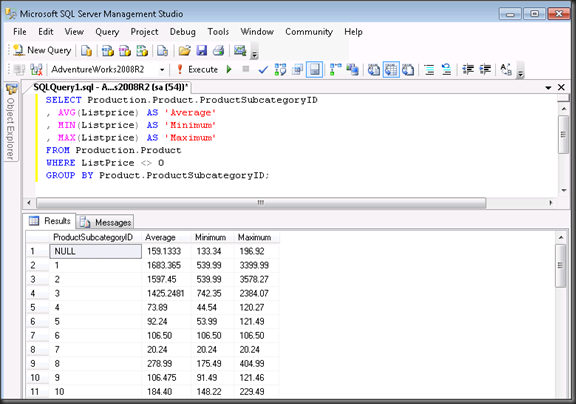Decrease the indent of selected lines

pos(468,69)
